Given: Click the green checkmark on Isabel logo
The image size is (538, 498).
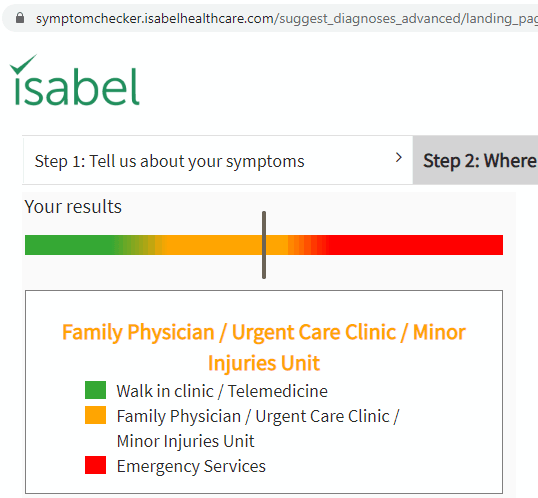Looking at the screenshot, I should [23, 64].
